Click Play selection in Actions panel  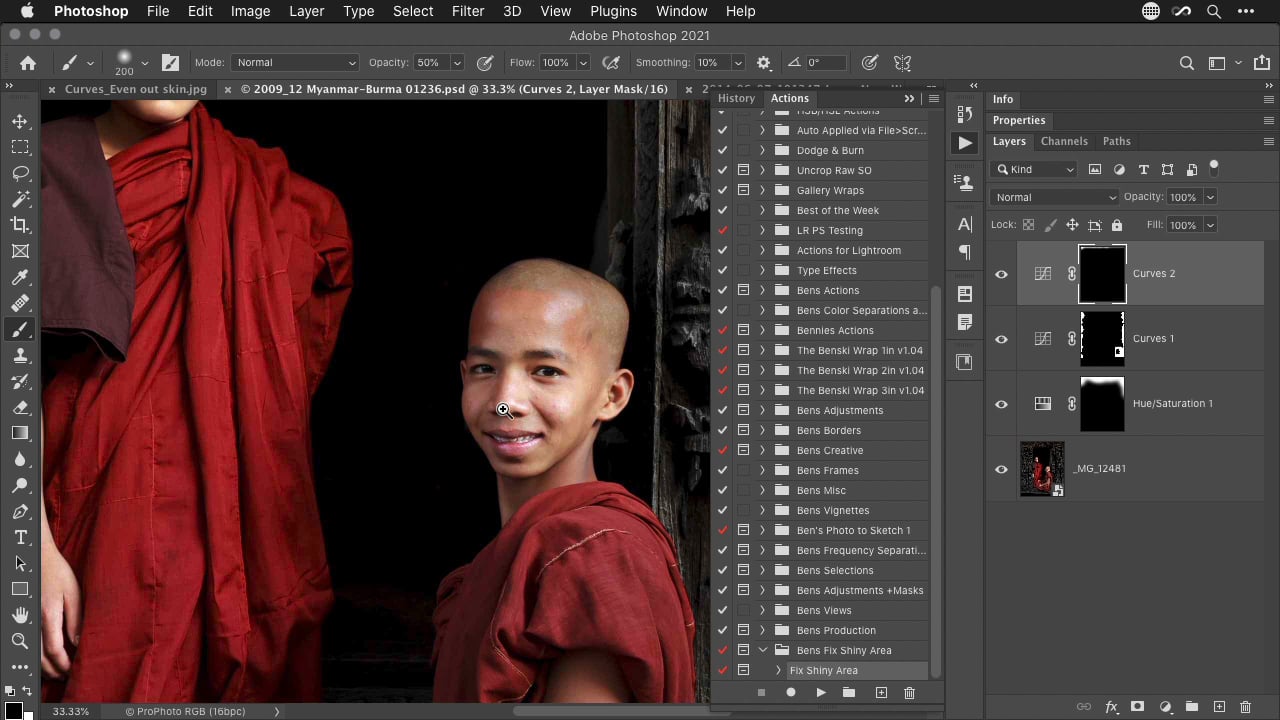(821, 692)
